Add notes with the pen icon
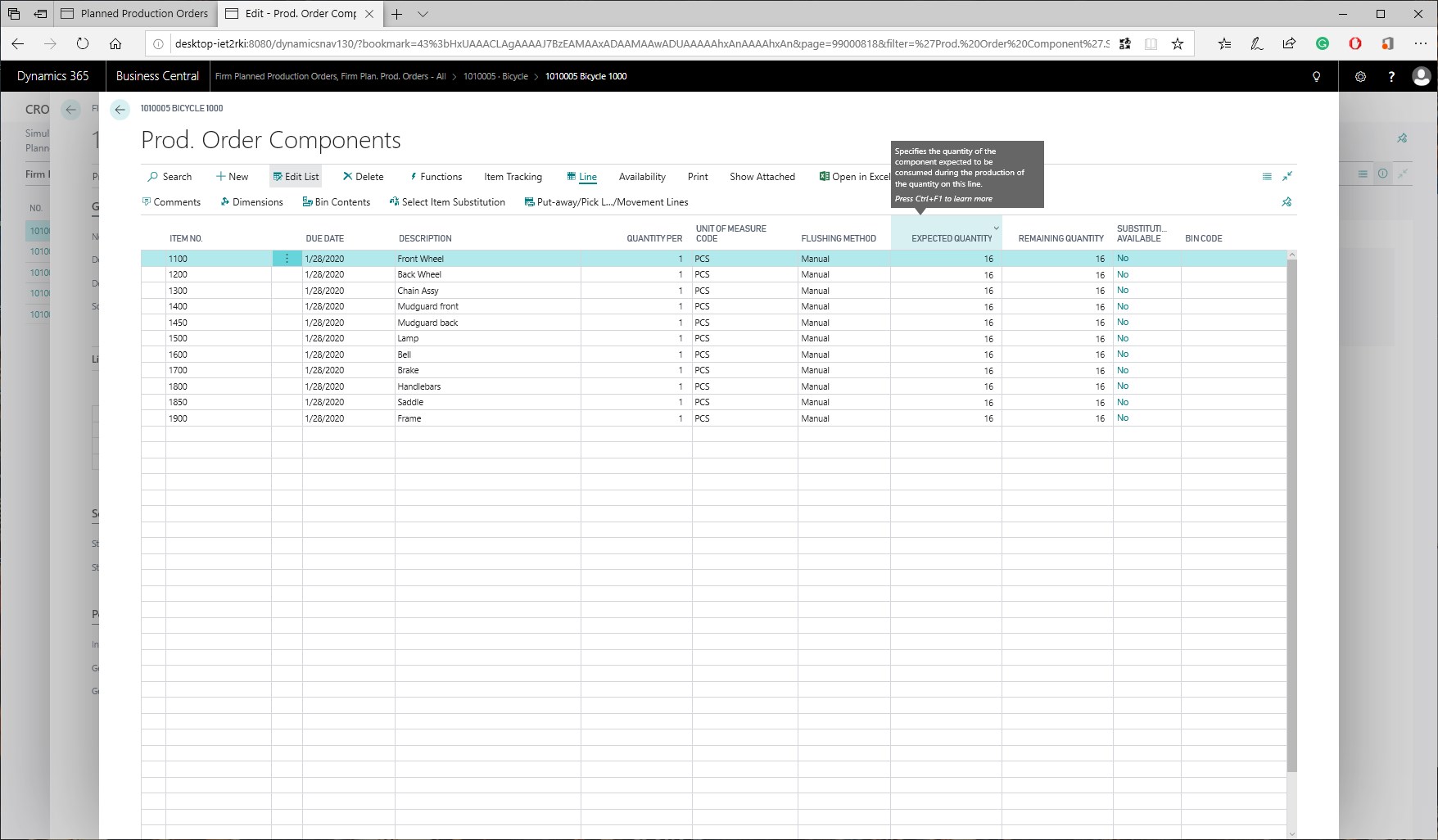The width and height of the screenshot is (1438, 840). tap(1257, 44)
